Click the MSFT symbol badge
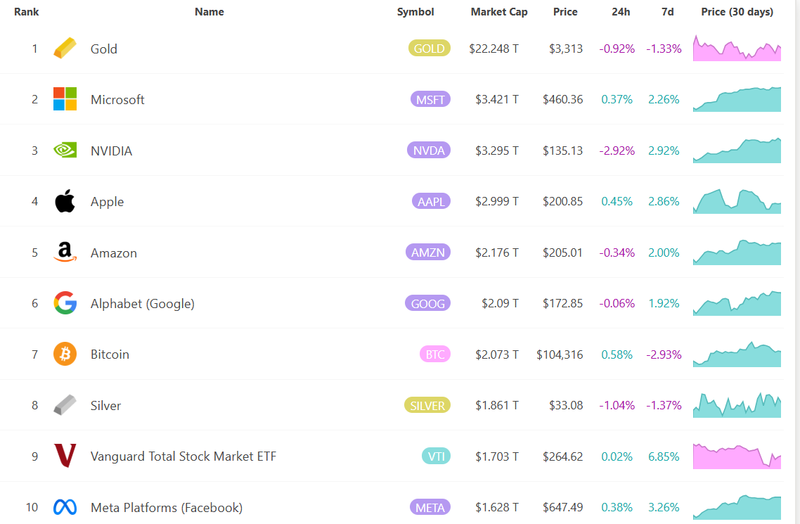This screenshot has height=524, width=800. [x=430, y=99]
